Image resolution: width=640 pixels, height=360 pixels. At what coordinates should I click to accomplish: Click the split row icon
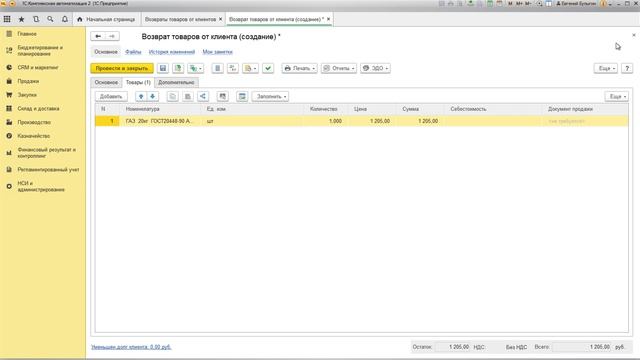click(203, 96)
